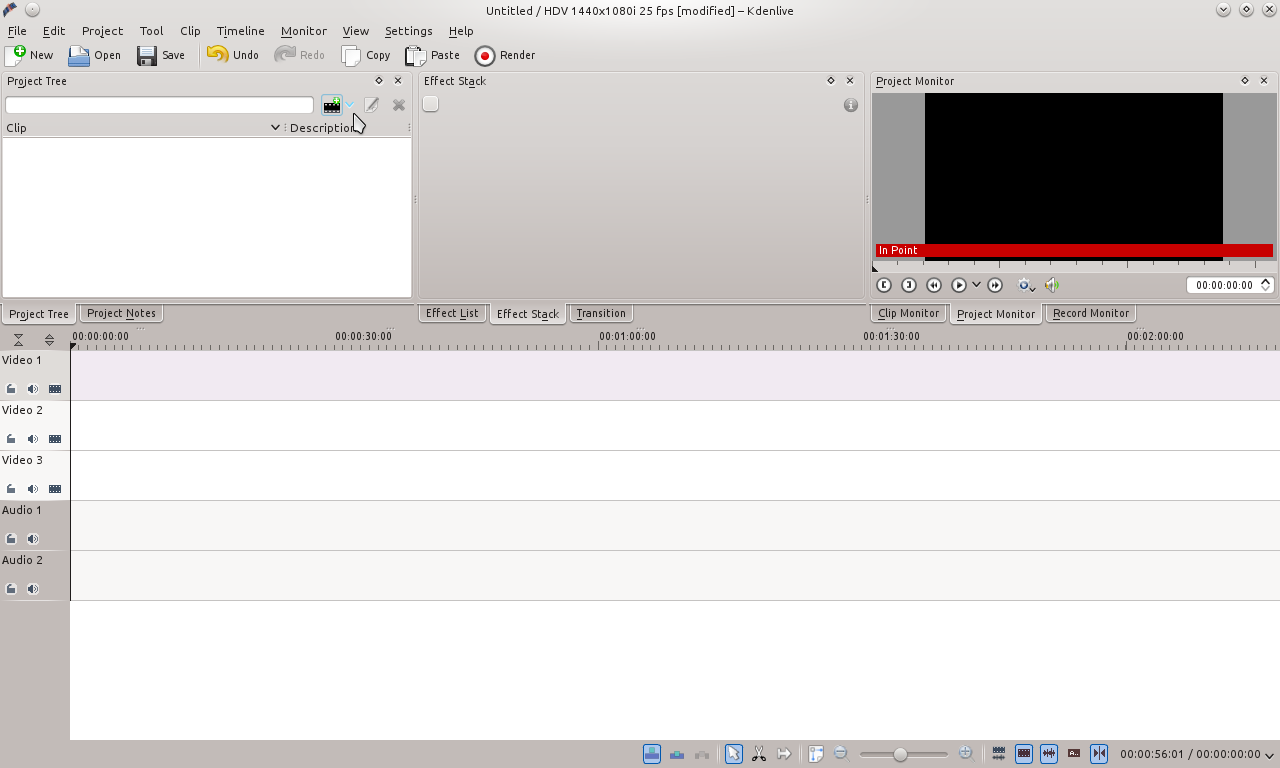Click the zoom out magnifier icon

(x=841, y=754)
